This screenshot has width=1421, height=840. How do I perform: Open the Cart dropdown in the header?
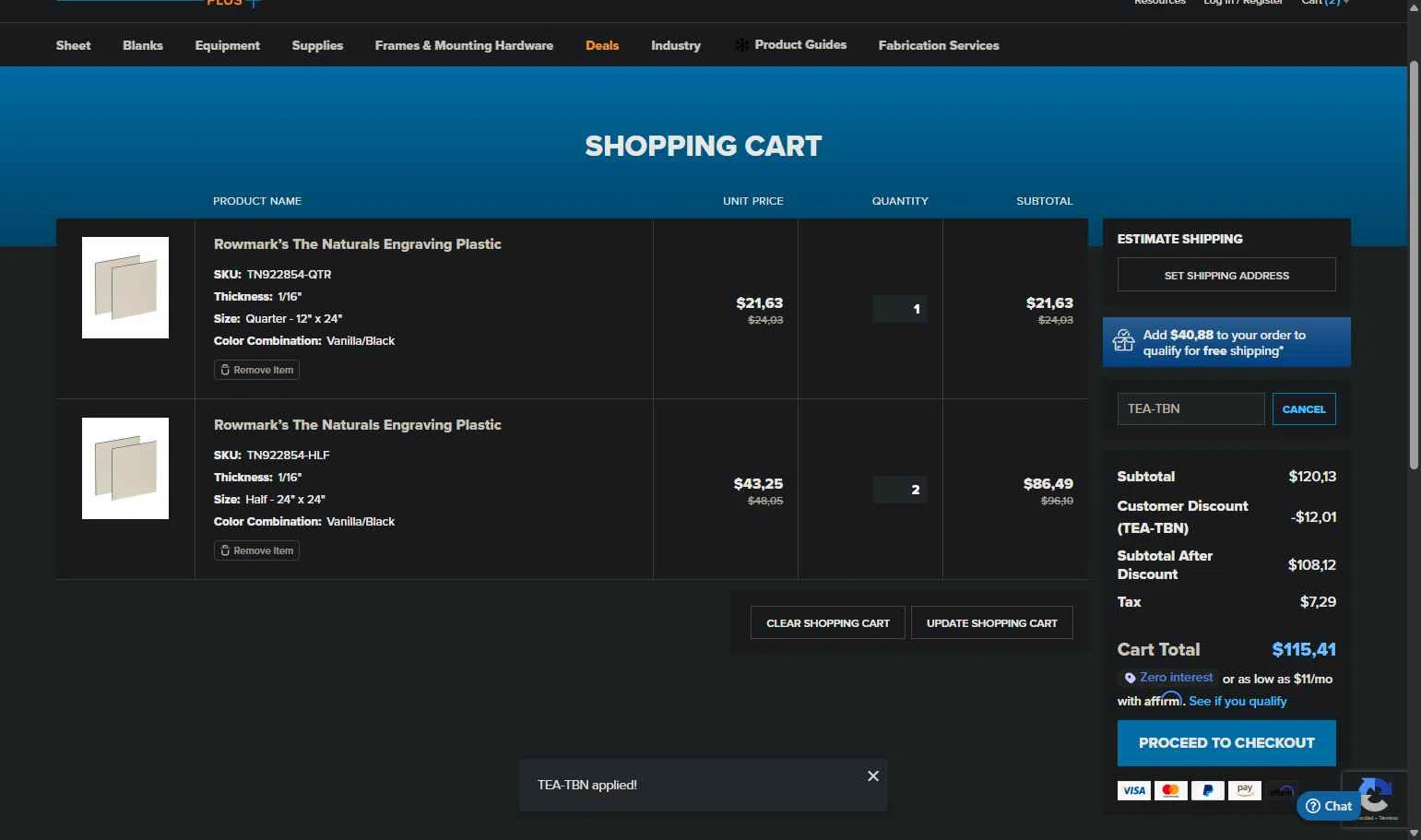[x=1325, y=3]
